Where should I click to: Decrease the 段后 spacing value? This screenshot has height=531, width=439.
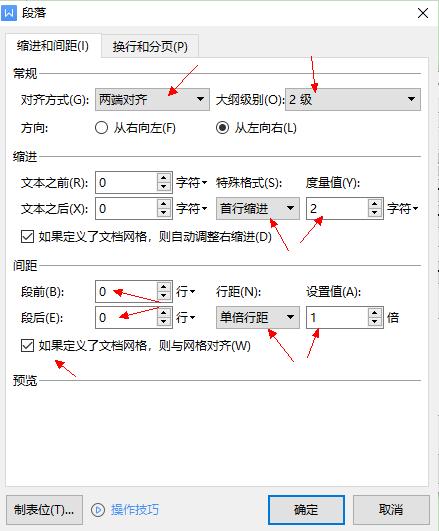tap(164, 322)
